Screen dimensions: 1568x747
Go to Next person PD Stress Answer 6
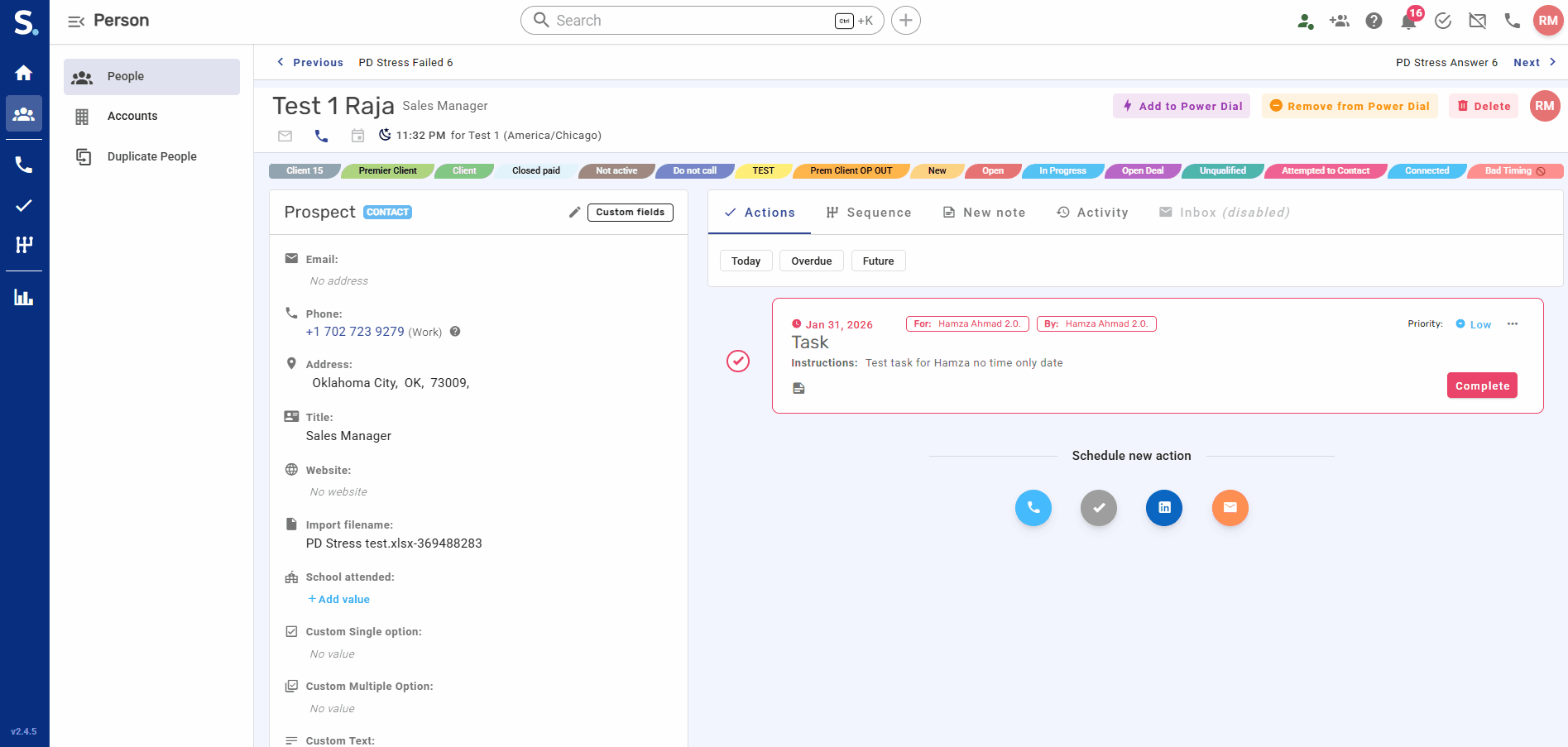coord(1535,63)
